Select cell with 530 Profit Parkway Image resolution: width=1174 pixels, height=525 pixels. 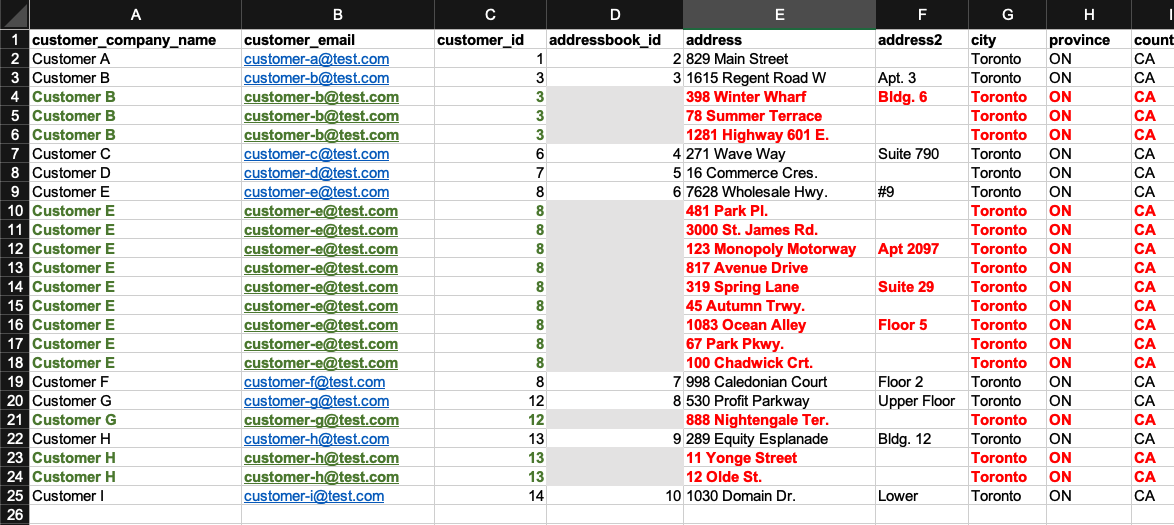click(779, 401)
